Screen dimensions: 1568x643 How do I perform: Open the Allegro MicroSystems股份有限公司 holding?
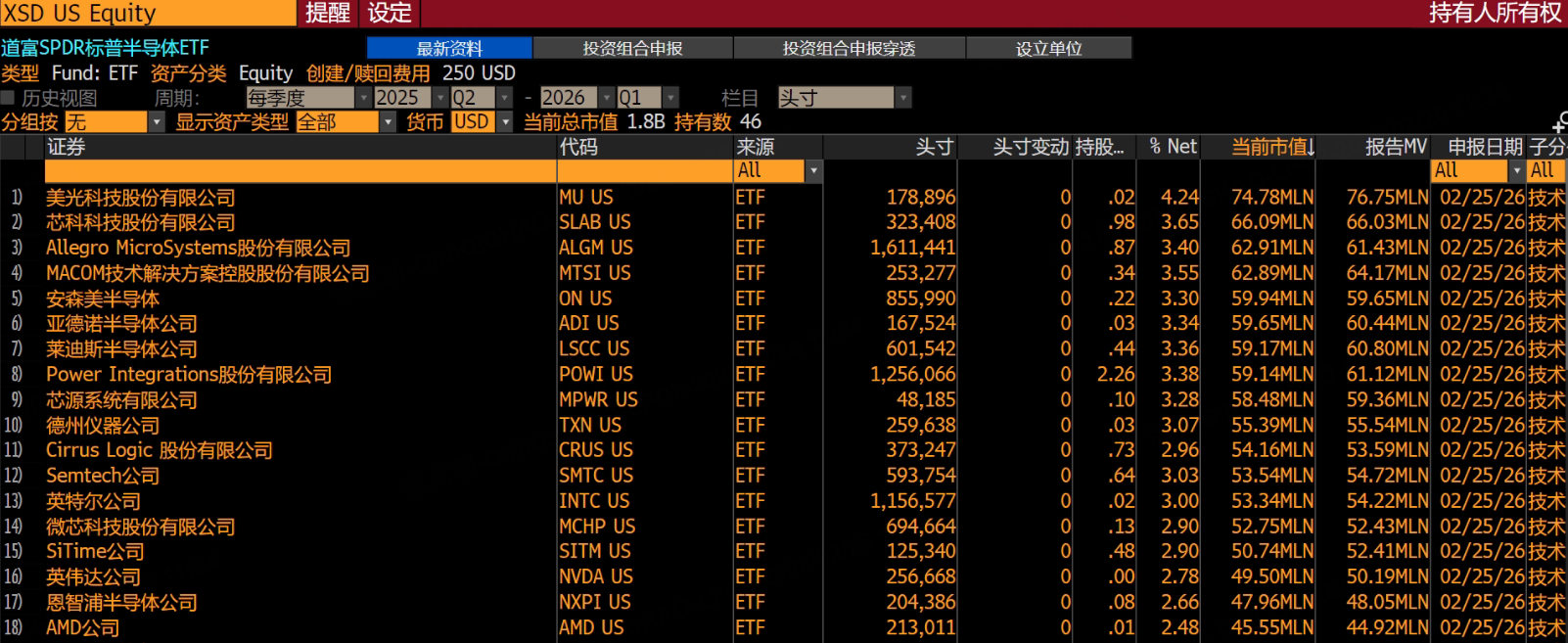198,249
